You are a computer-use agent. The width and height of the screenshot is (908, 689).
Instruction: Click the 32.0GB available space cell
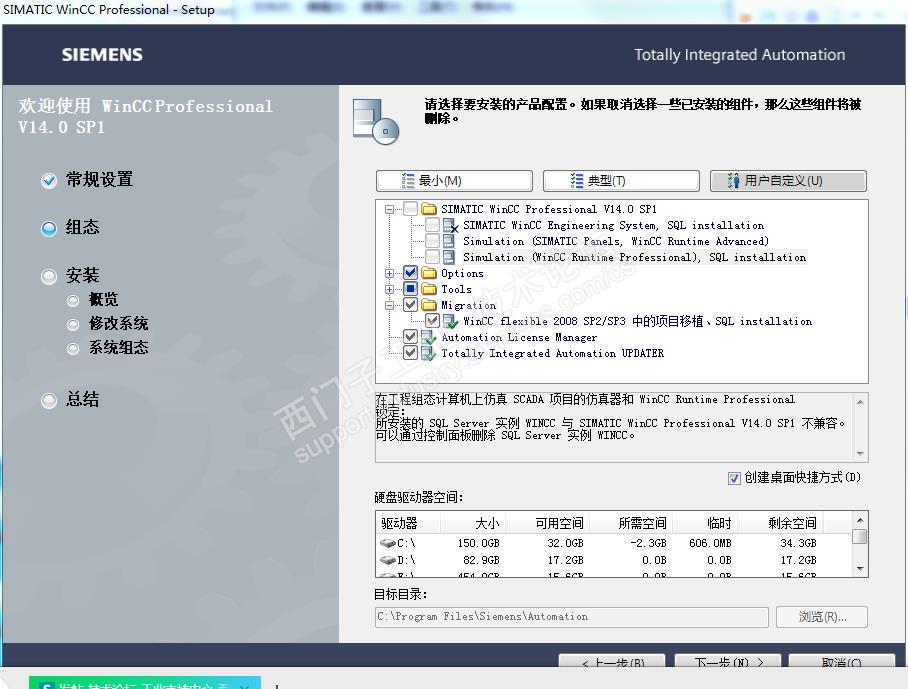[565, 544]
